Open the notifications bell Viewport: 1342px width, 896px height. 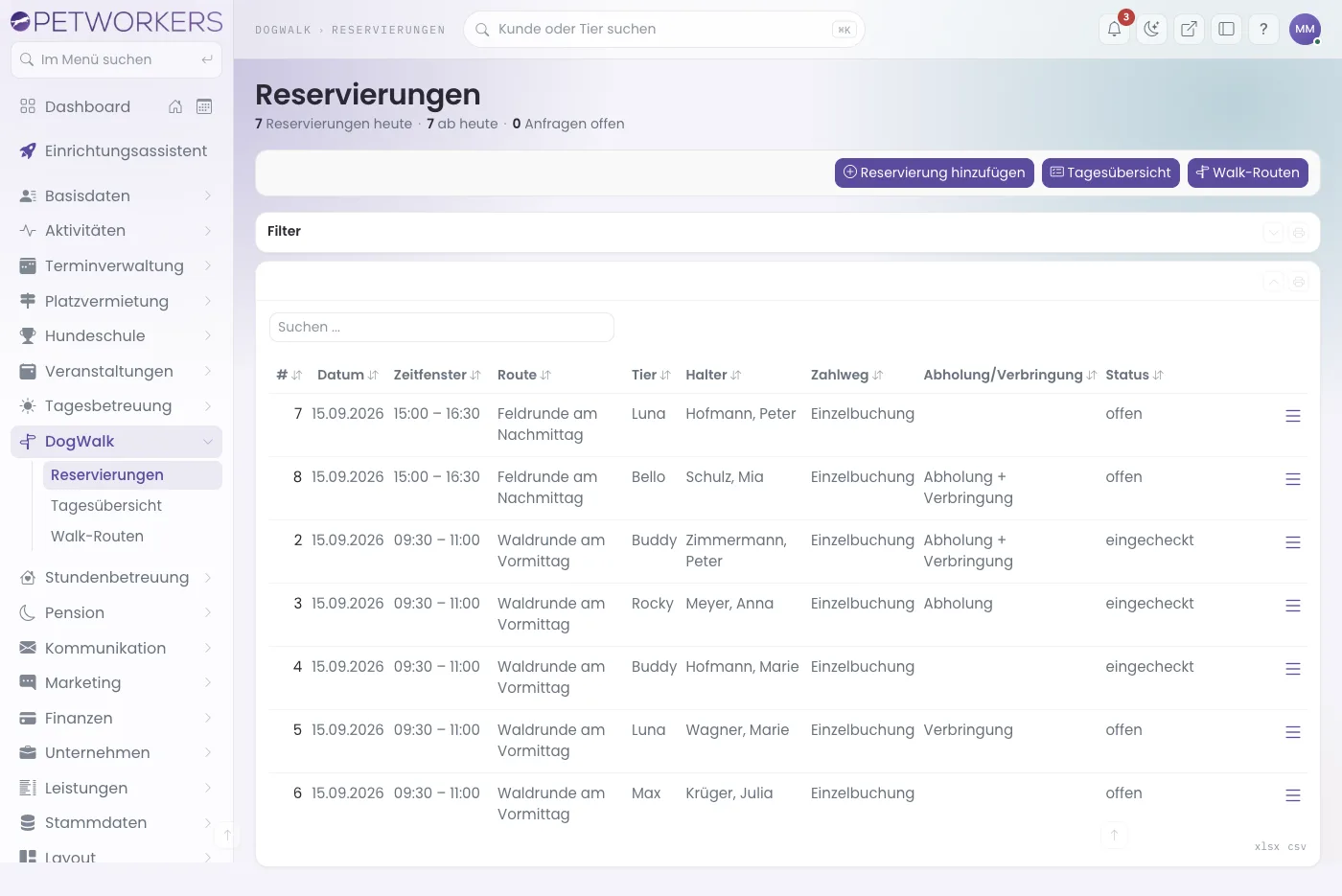point(1114,29)
